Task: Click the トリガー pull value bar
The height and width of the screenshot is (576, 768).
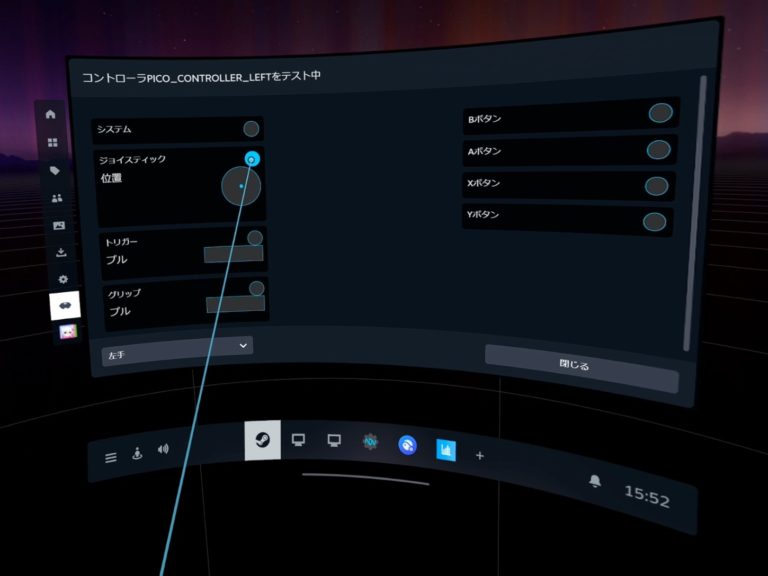Action: 233,254
